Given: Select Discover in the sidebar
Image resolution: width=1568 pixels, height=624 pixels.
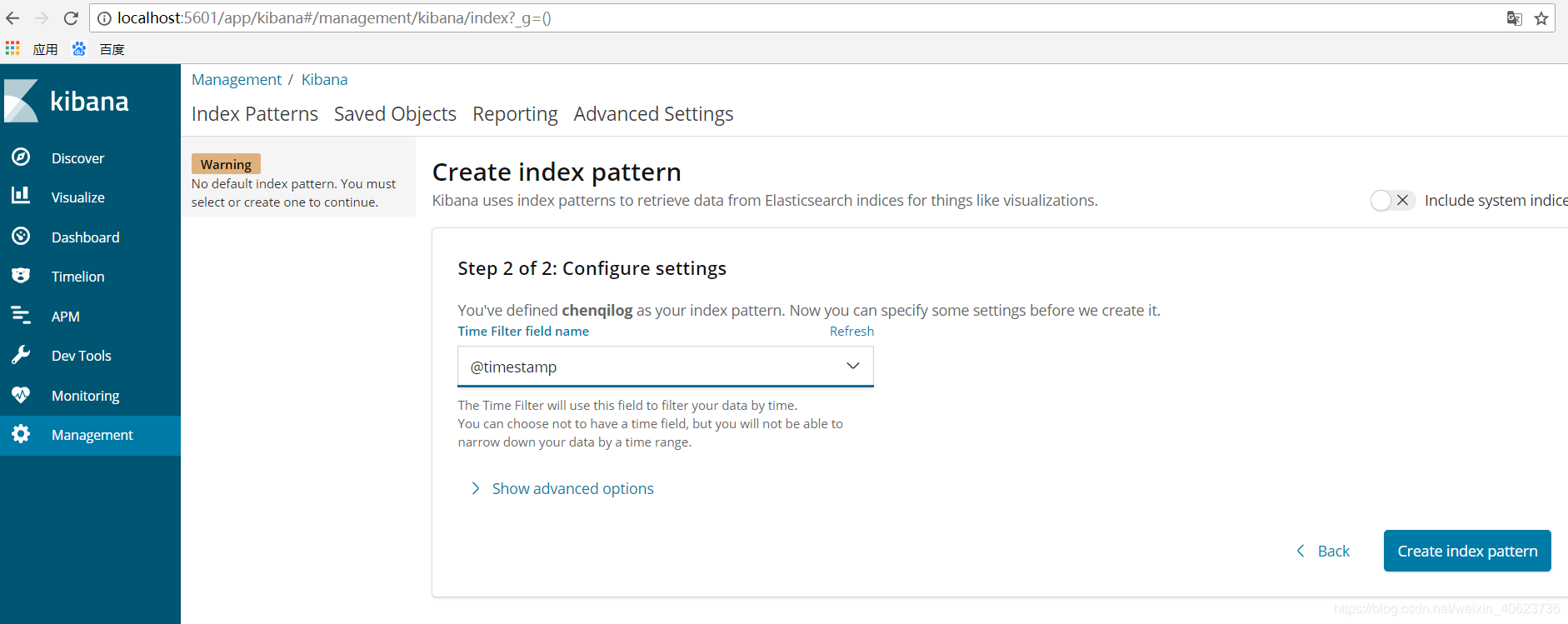Looking at the screenshot, I should [x=77, y=158].
